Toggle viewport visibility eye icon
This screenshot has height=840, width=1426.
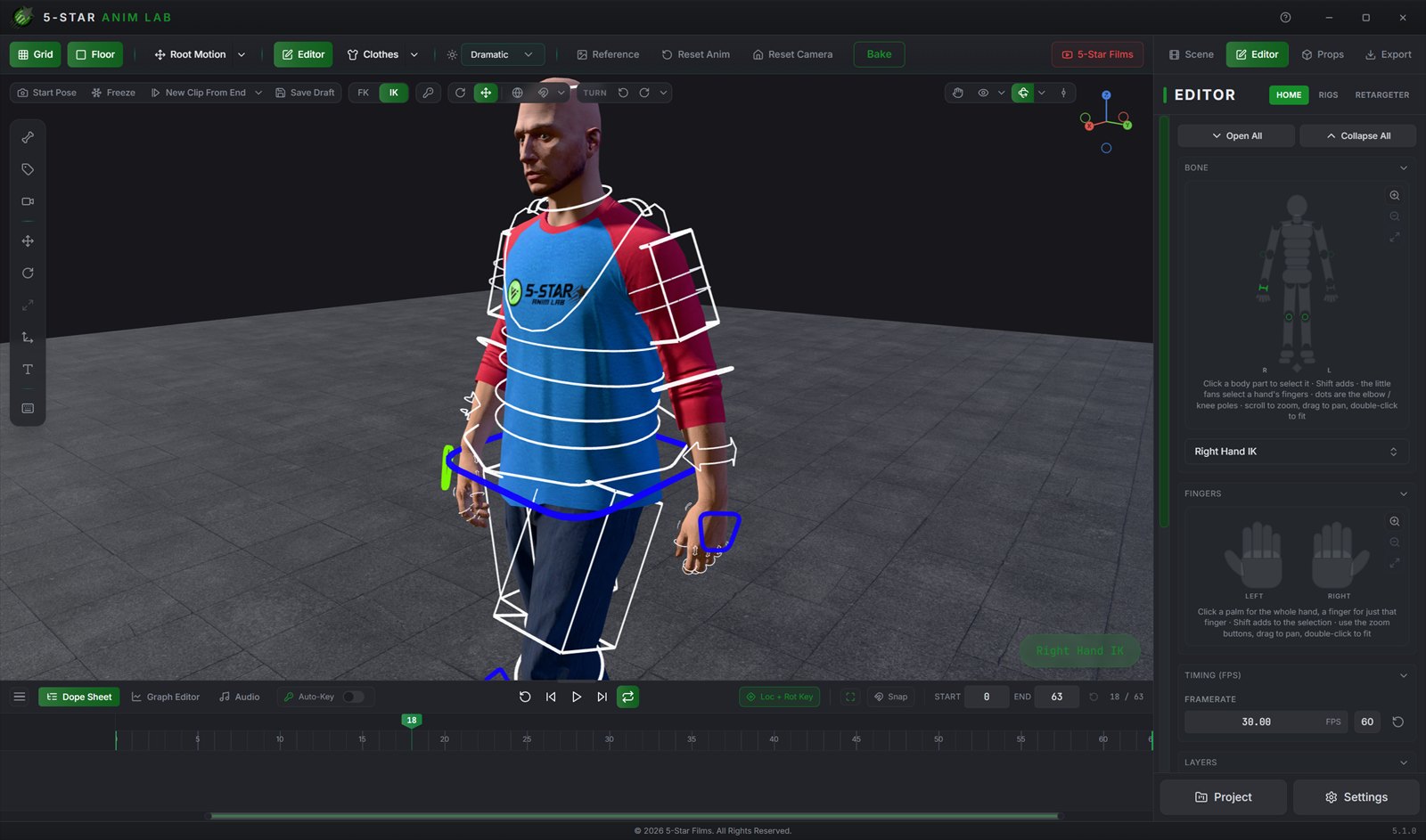[x=983, y=93]
